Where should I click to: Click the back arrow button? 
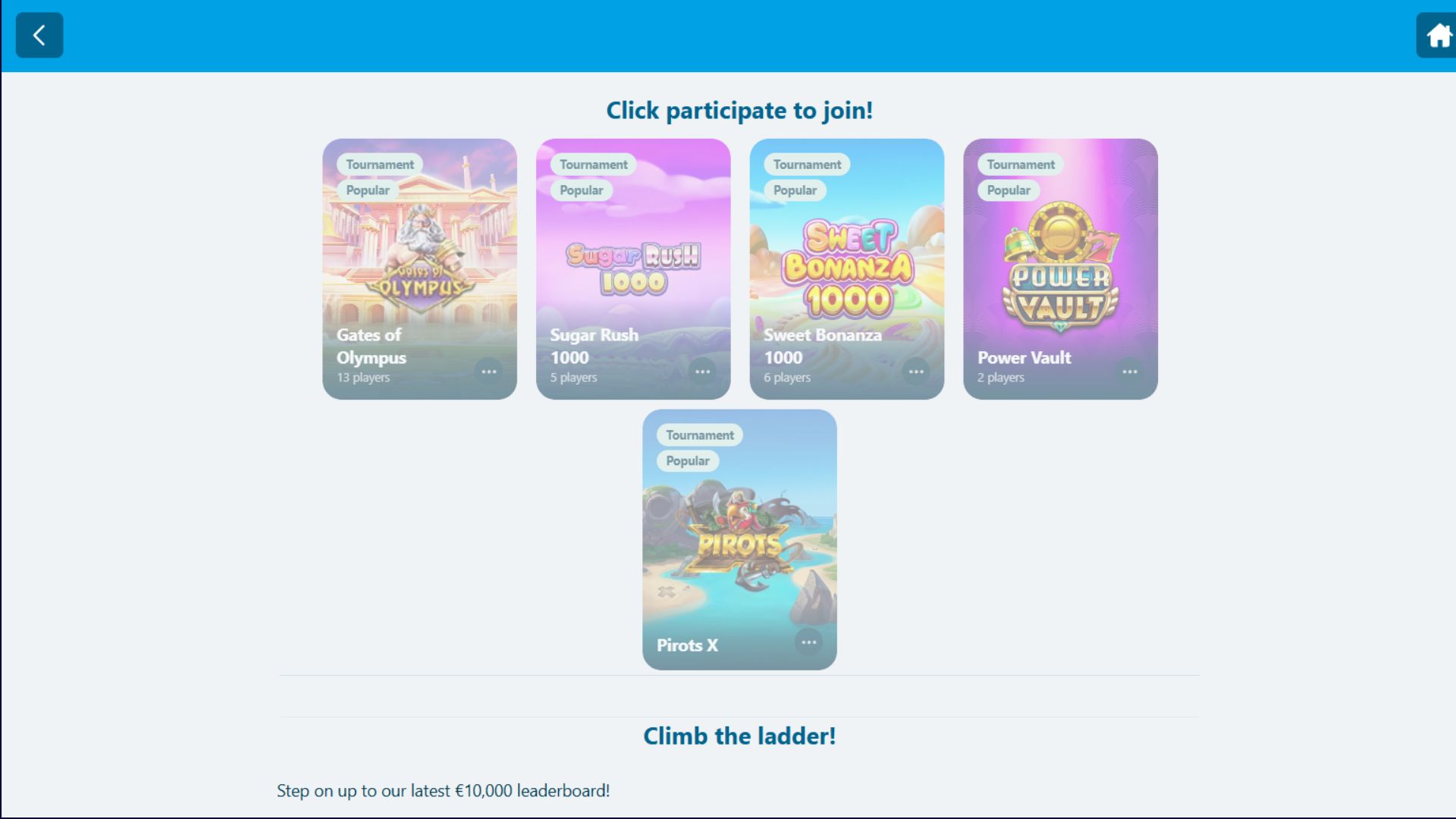(x=39, y=35)
